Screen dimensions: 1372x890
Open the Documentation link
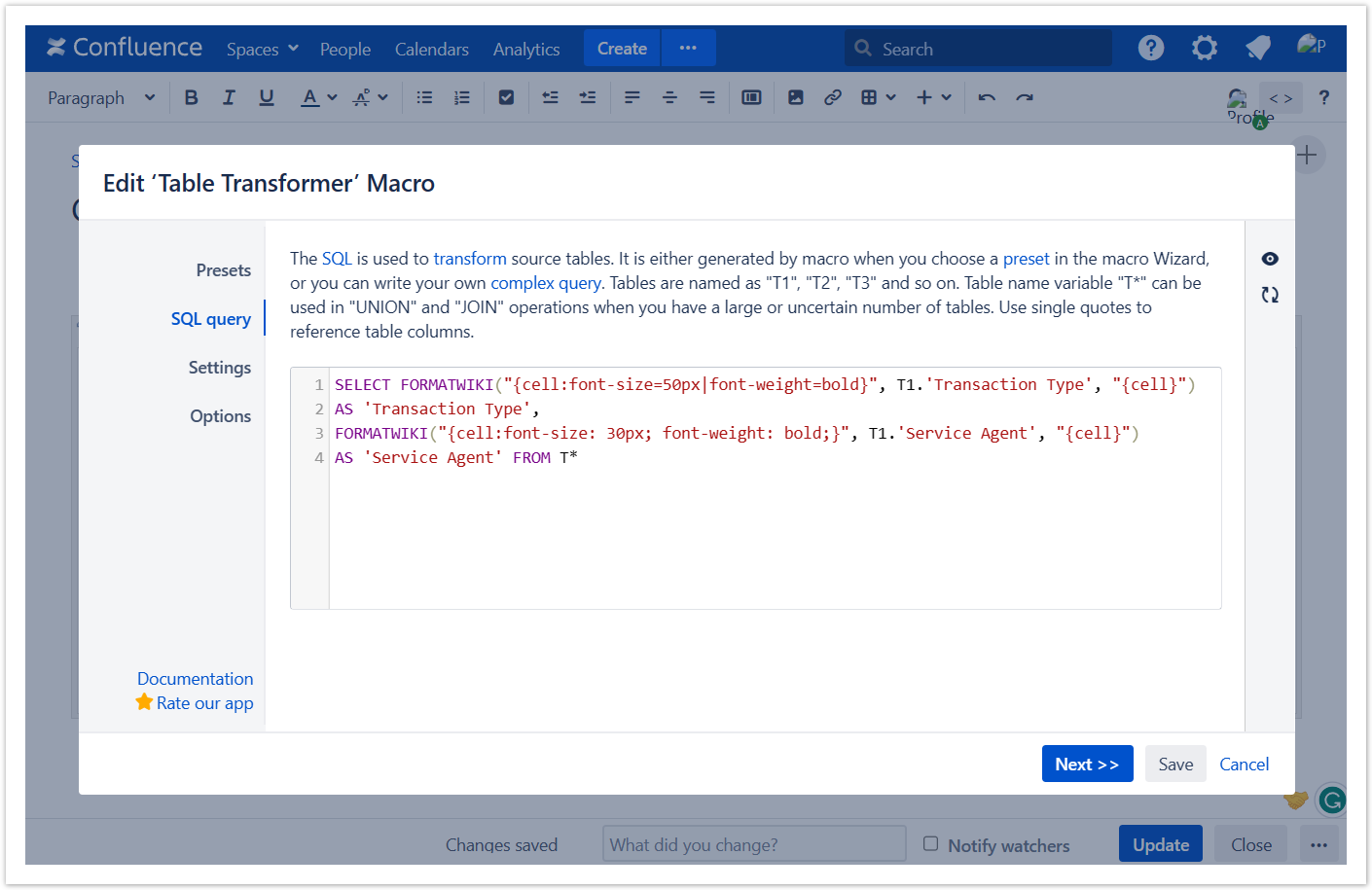click(195, 679)
